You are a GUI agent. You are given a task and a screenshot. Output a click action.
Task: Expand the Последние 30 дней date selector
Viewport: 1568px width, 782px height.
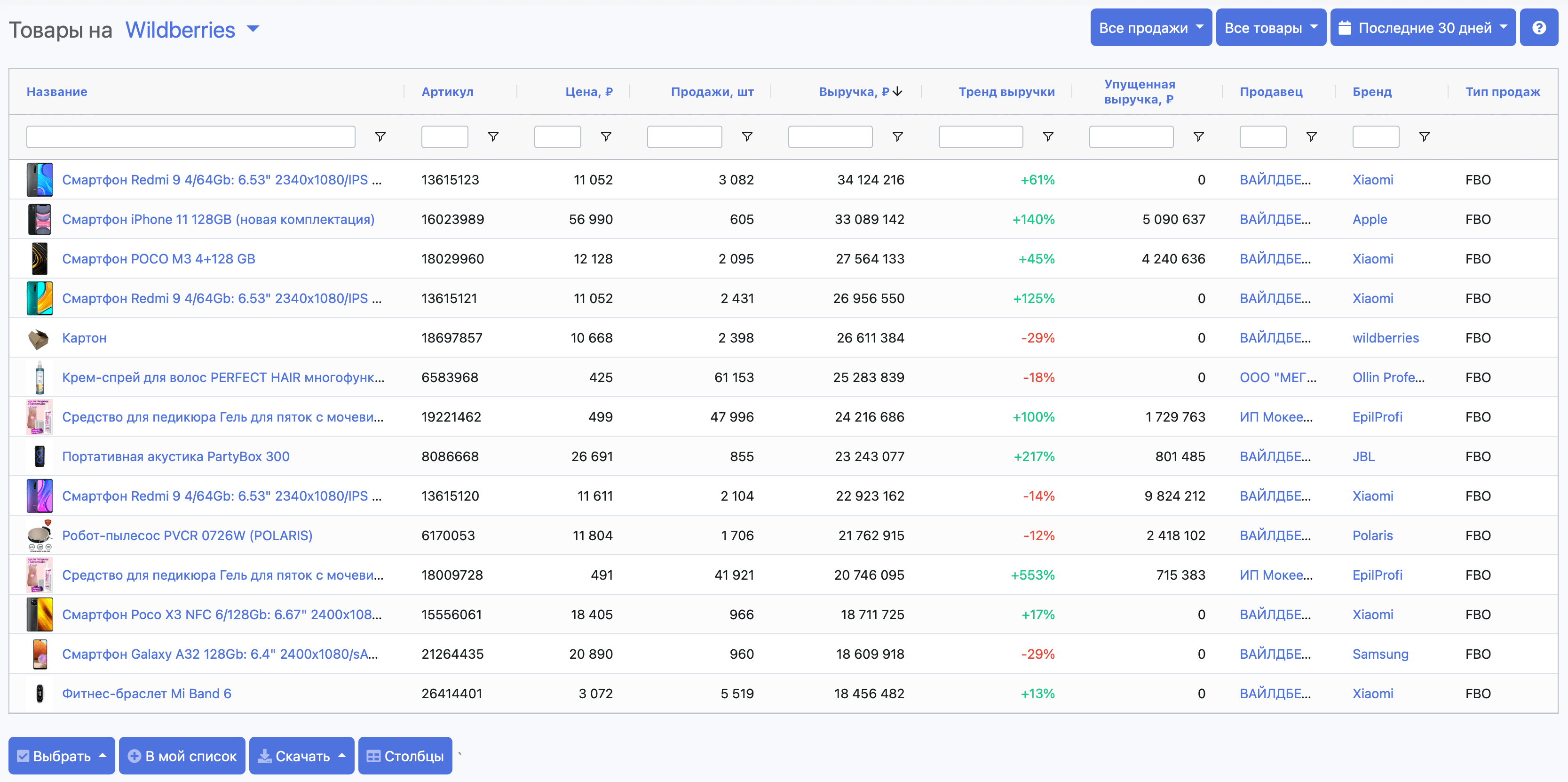tap(1423, 27)
